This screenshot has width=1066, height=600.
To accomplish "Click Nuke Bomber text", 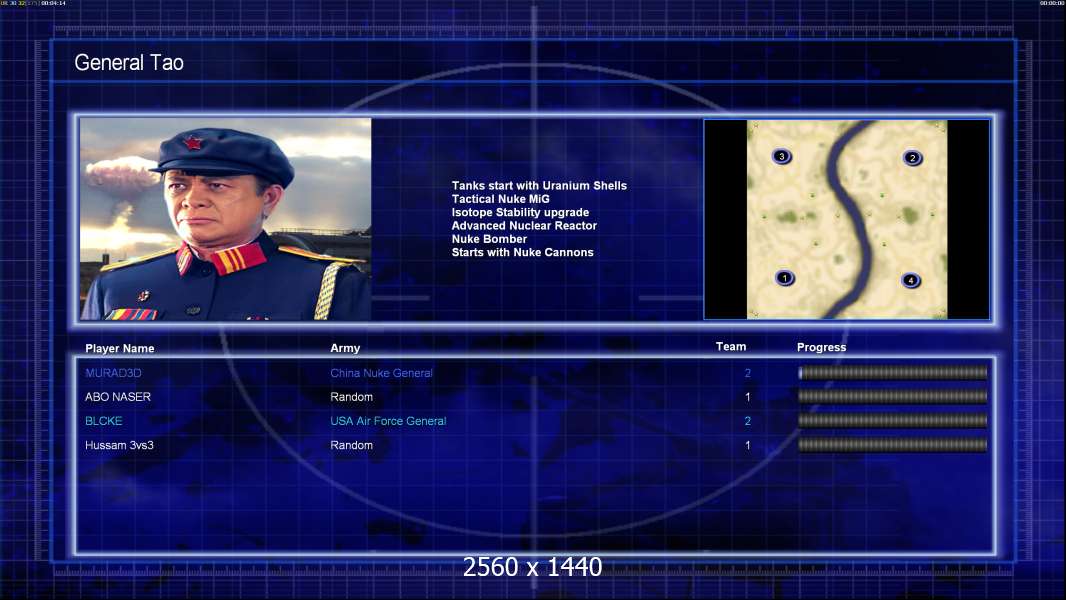I will coord(489,239).
